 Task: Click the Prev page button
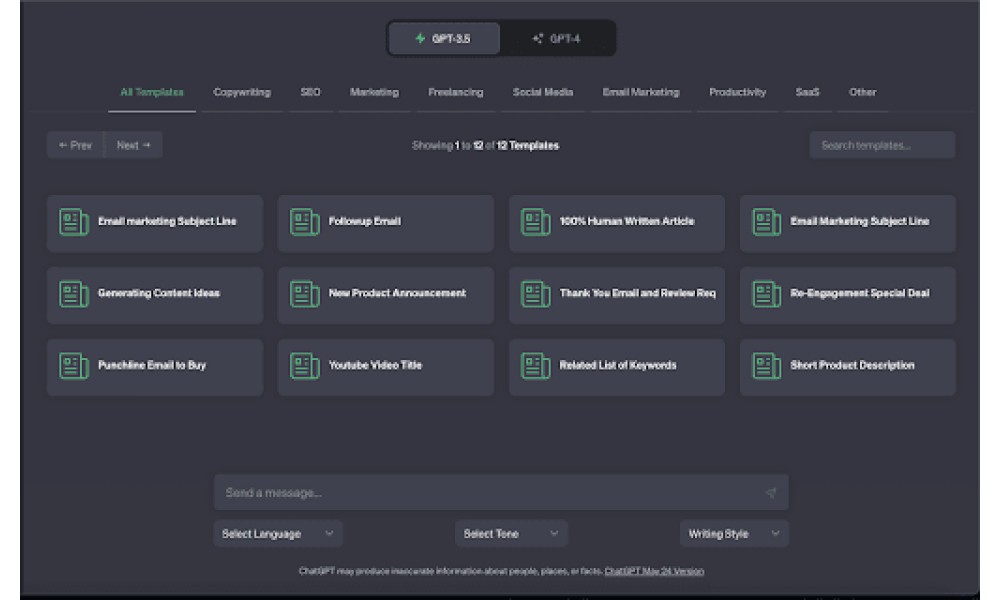tap(75, 145)
